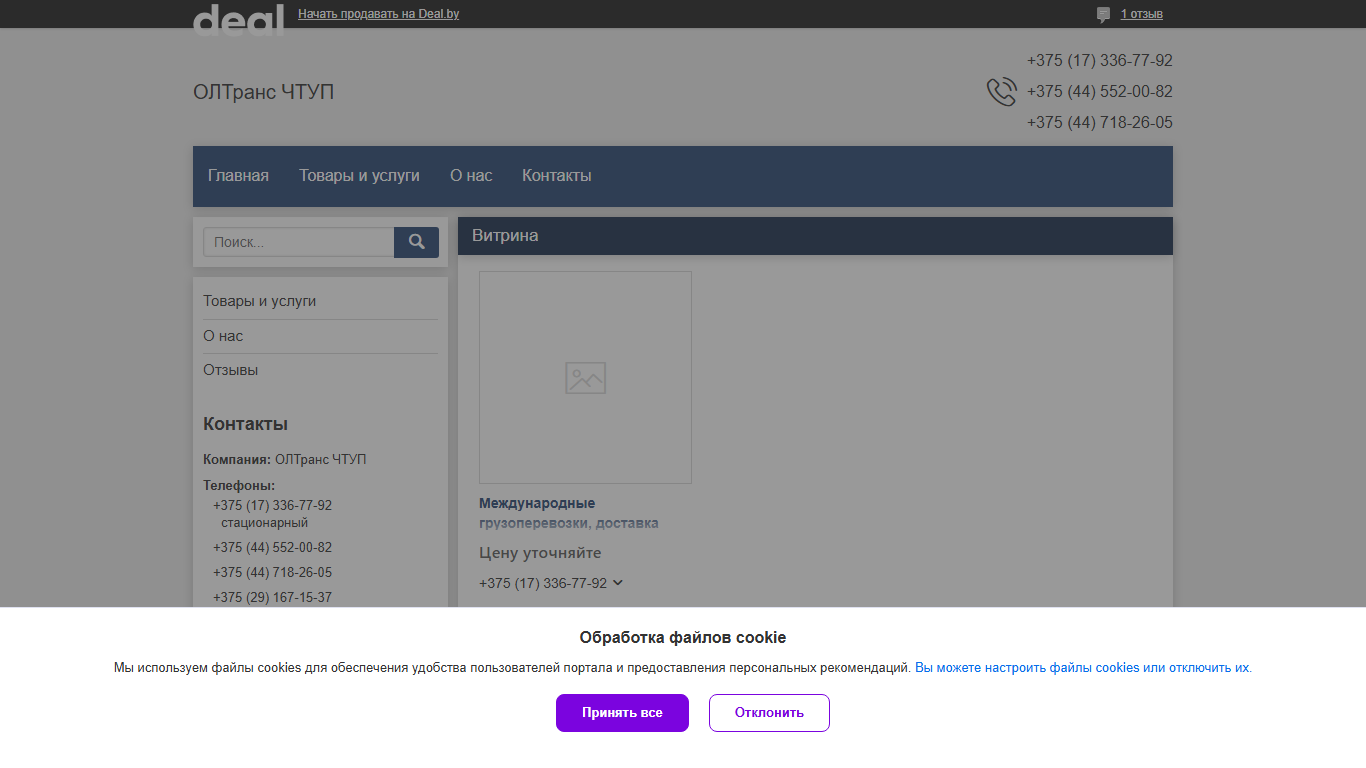
Task: Select О нас in sidebar menu
Action: 223,336
